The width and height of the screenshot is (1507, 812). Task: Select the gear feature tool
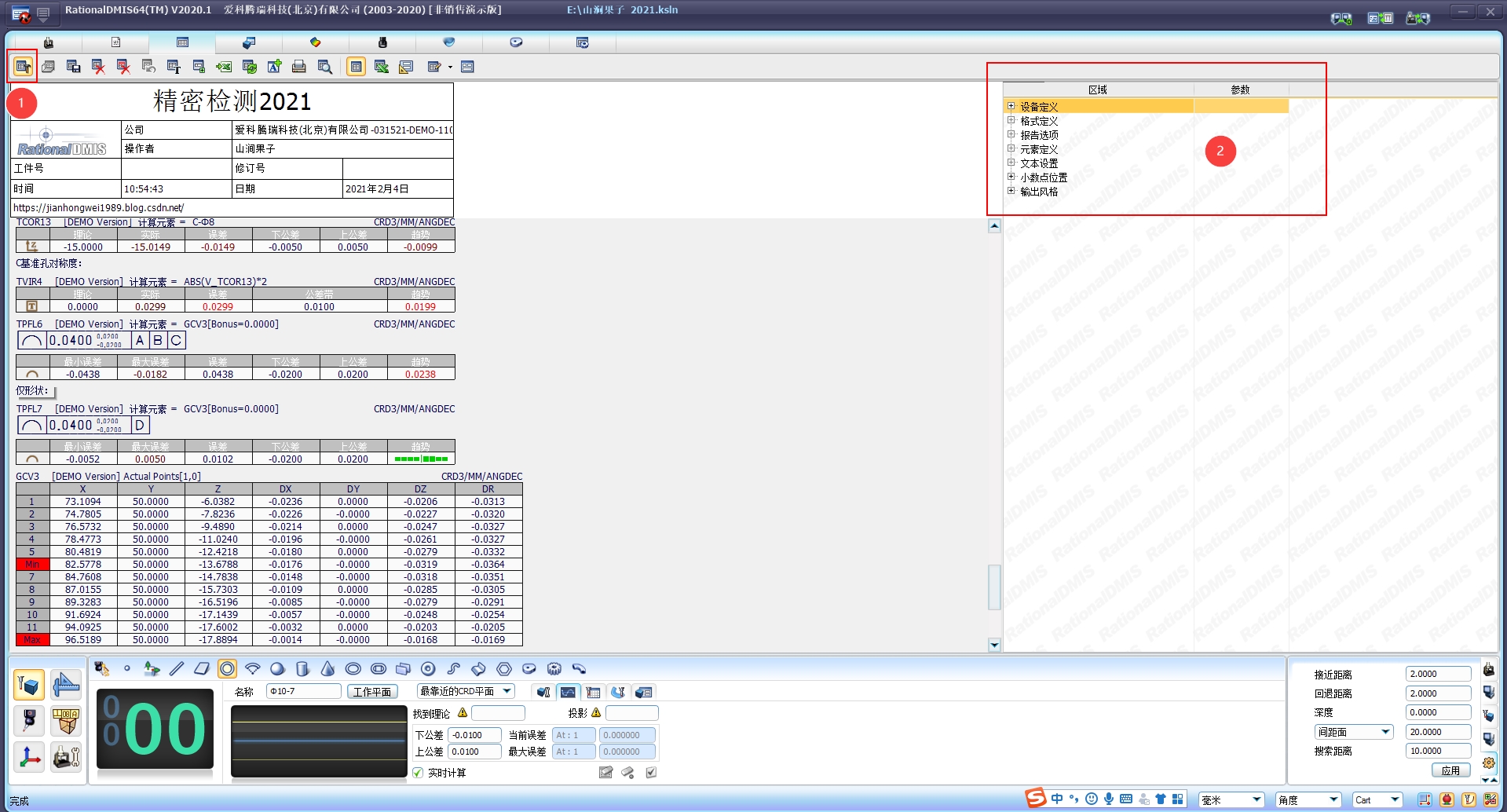coord(554,668)
